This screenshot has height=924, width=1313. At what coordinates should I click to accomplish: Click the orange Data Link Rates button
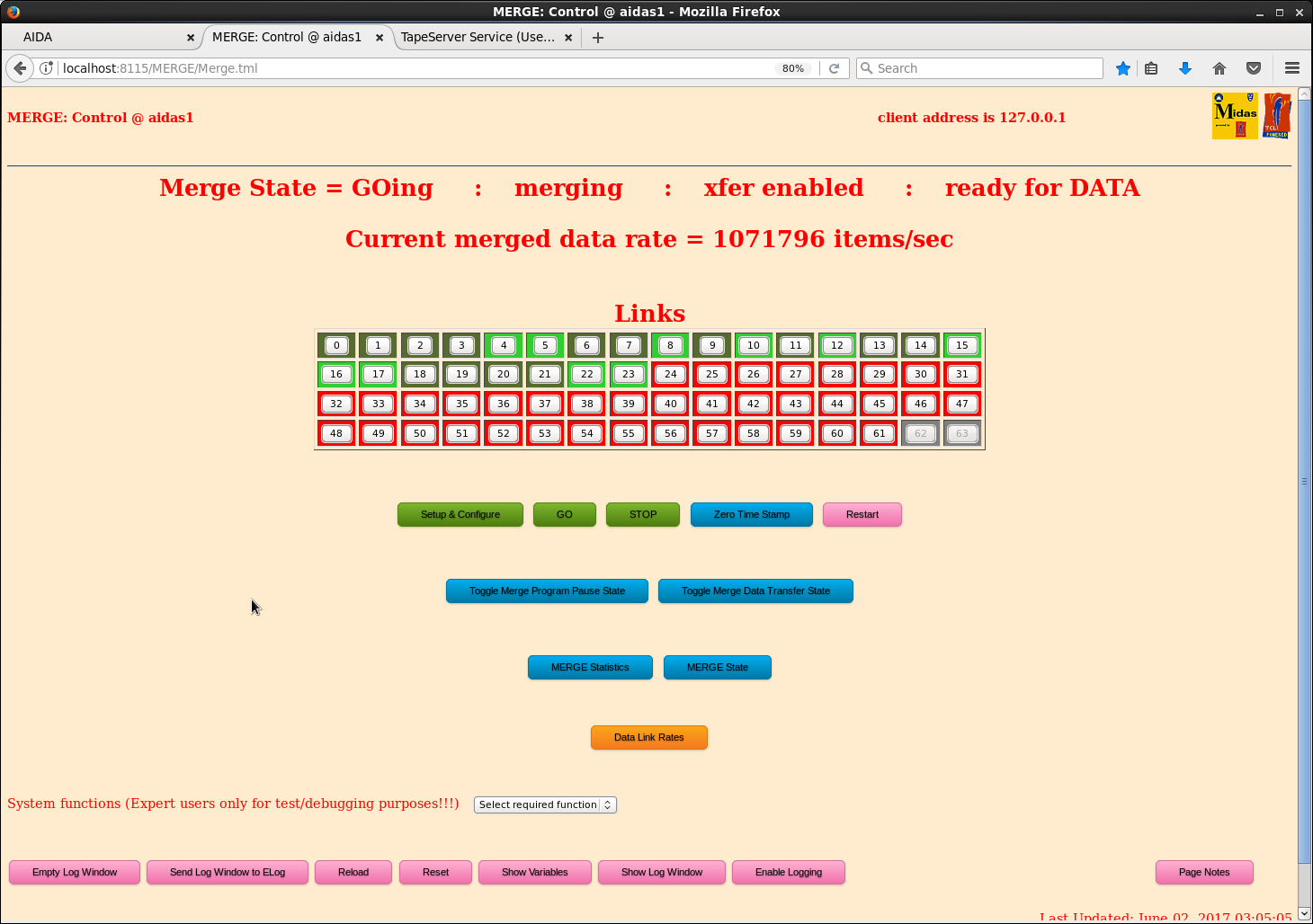click(648, 738)
